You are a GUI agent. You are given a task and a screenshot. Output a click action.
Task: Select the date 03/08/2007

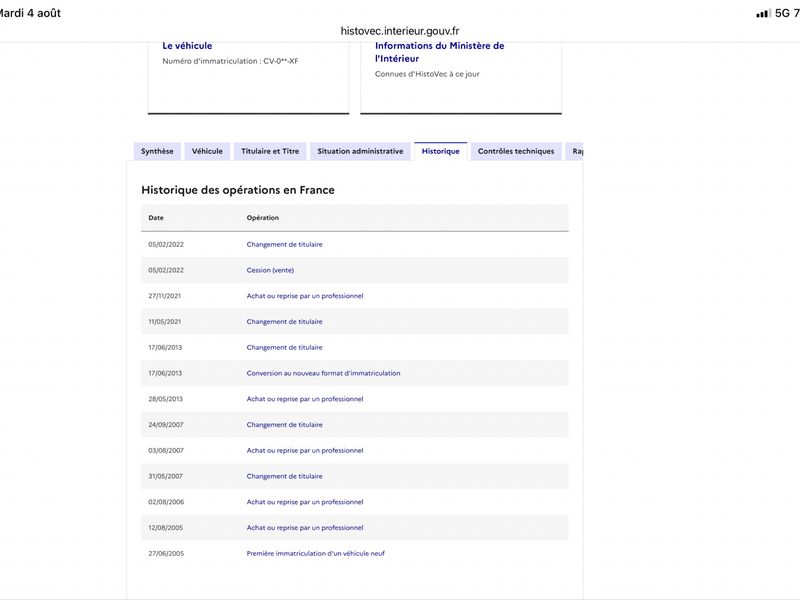166,451
